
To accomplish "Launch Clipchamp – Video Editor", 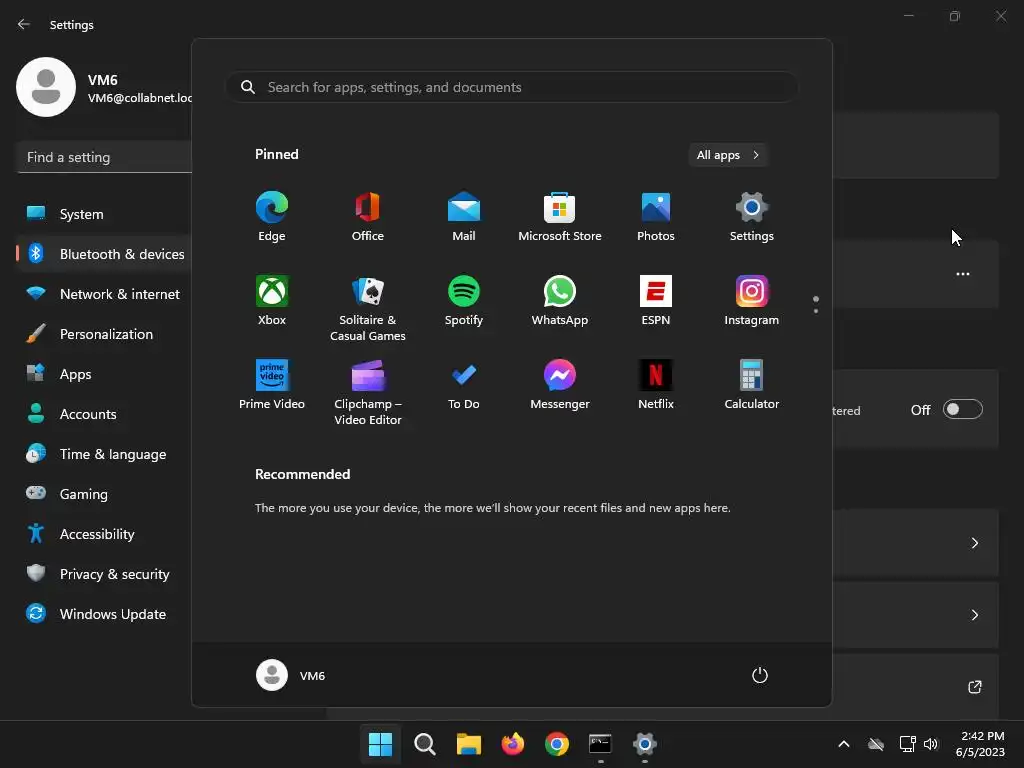I will tap(368, 393).
